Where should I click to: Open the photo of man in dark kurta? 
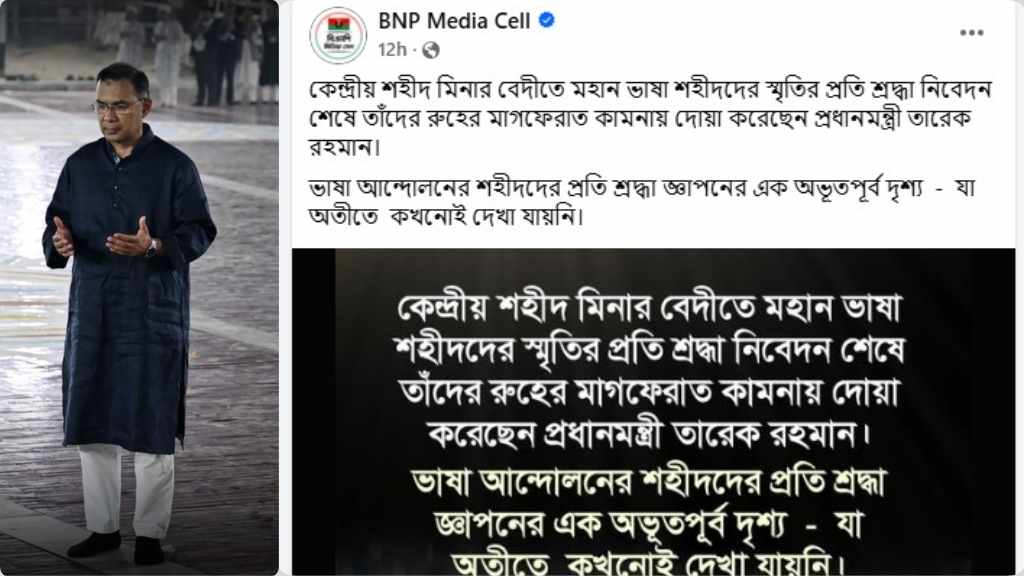pos(139,287)
